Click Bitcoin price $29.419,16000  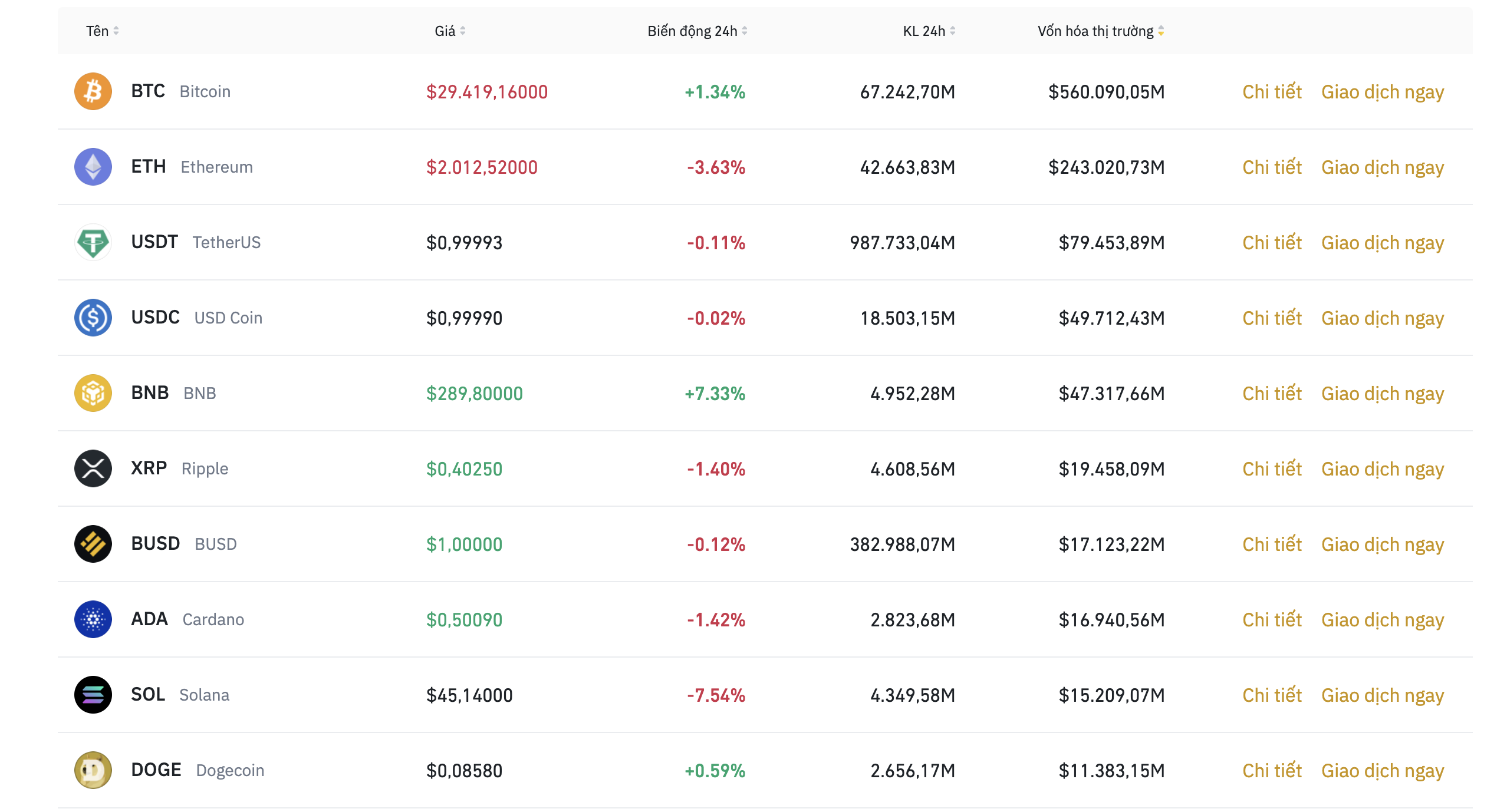point(487,92)
